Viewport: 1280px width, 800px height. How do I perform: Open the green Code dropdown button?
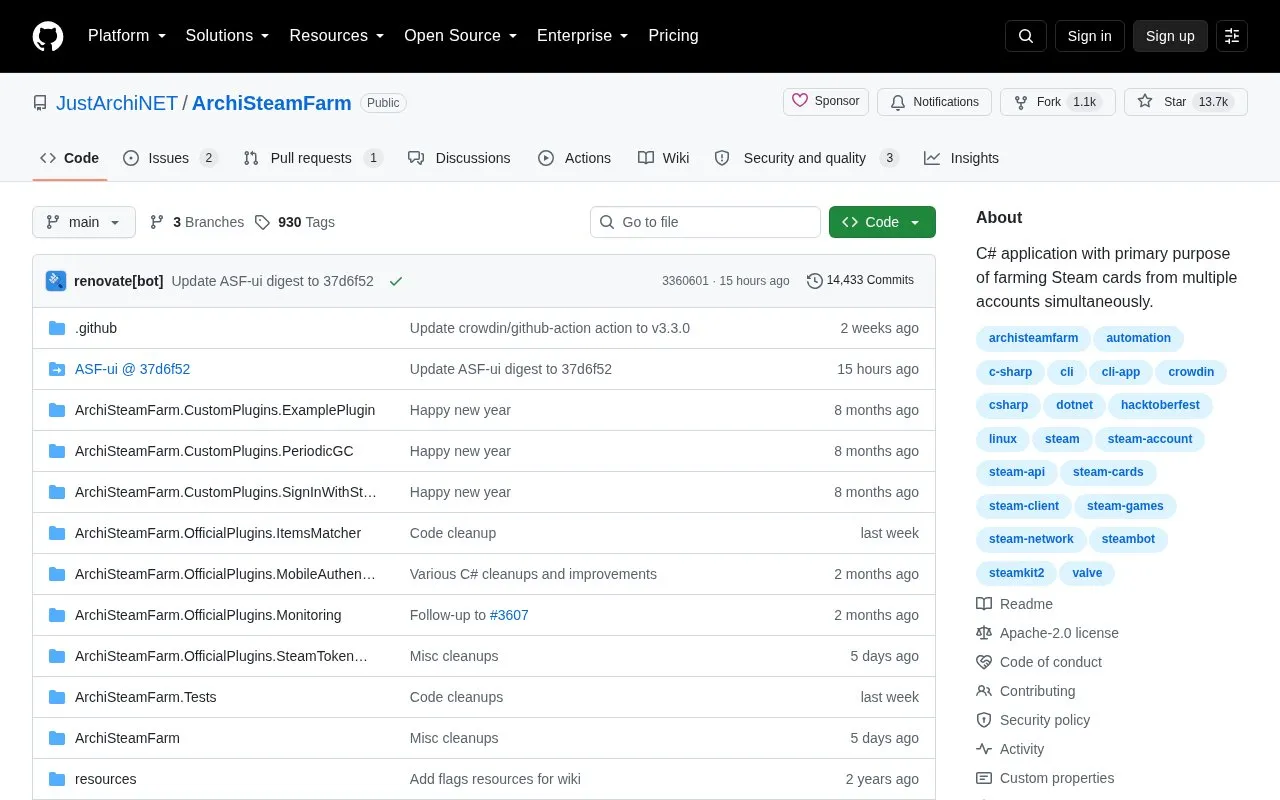[x=882, y=222]
